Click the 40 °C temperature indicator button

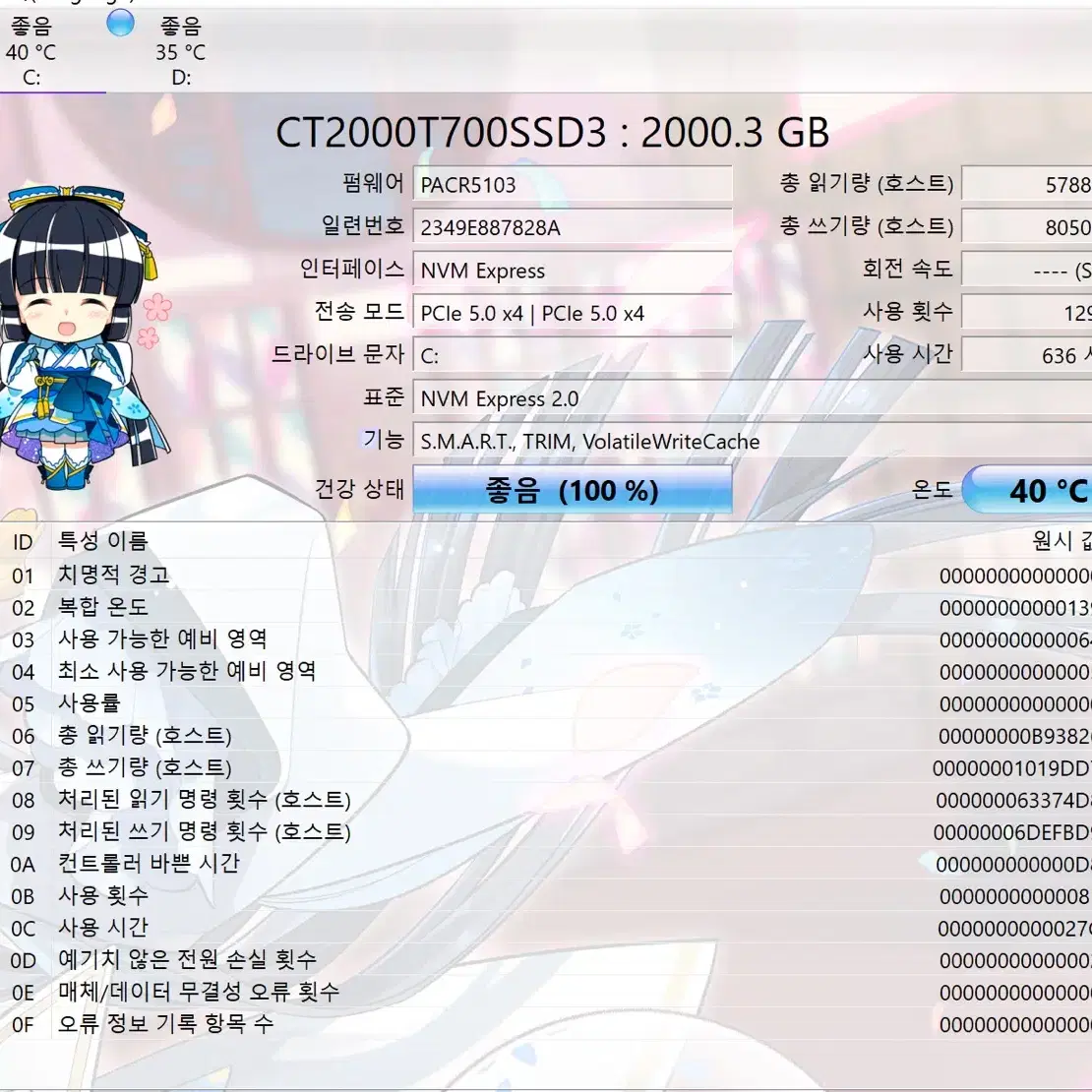coord(1027,490)
